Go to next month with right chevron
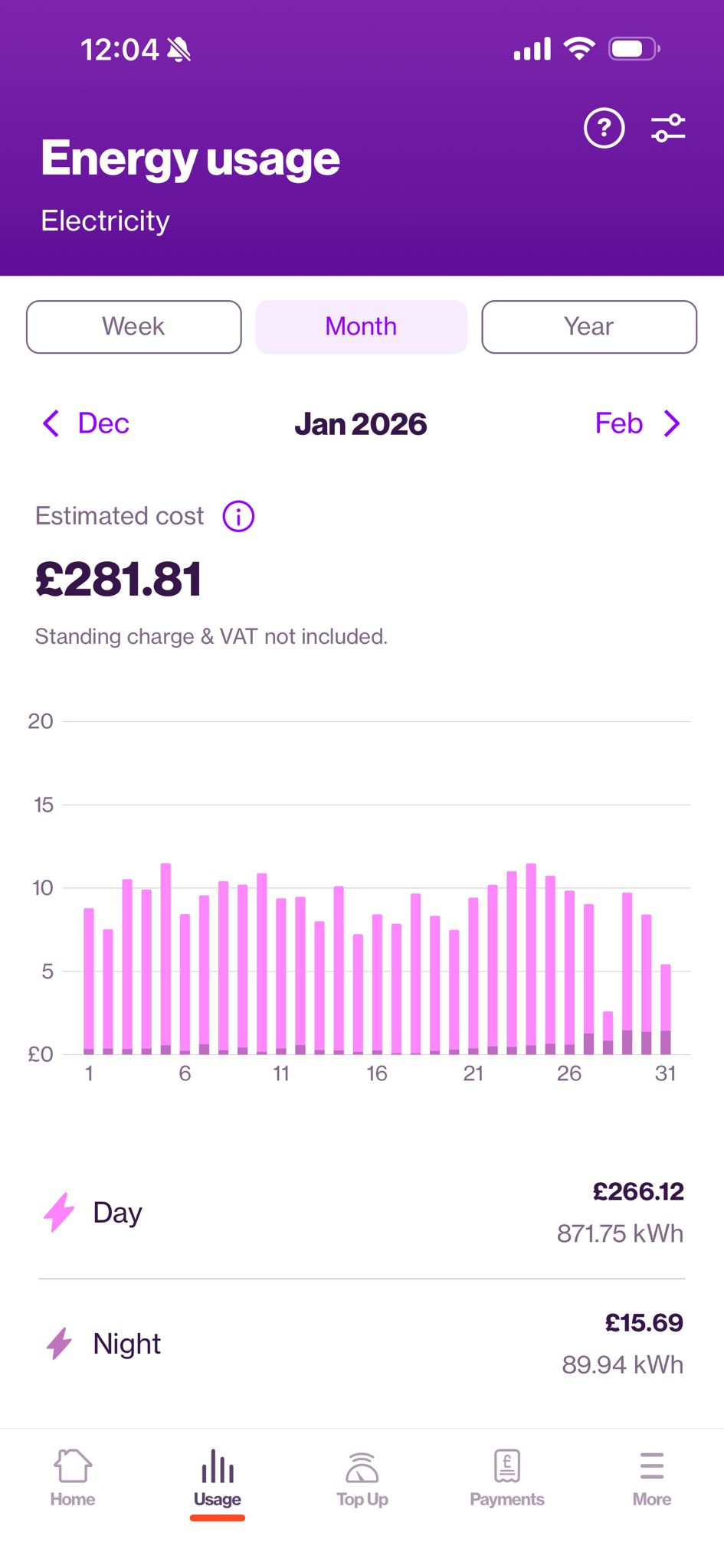The height and width of the screenshot is (1568, 724). point(672,423)
